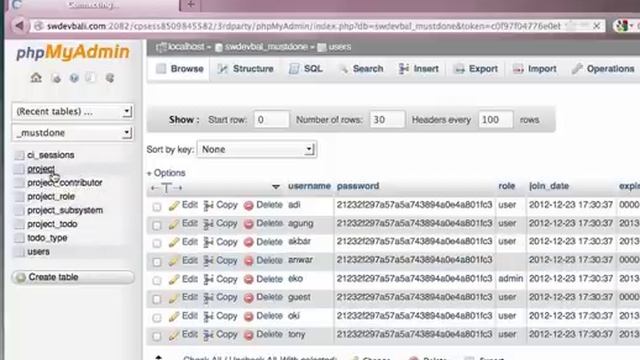Delete the row for user tony

click(x=263, y=335)
